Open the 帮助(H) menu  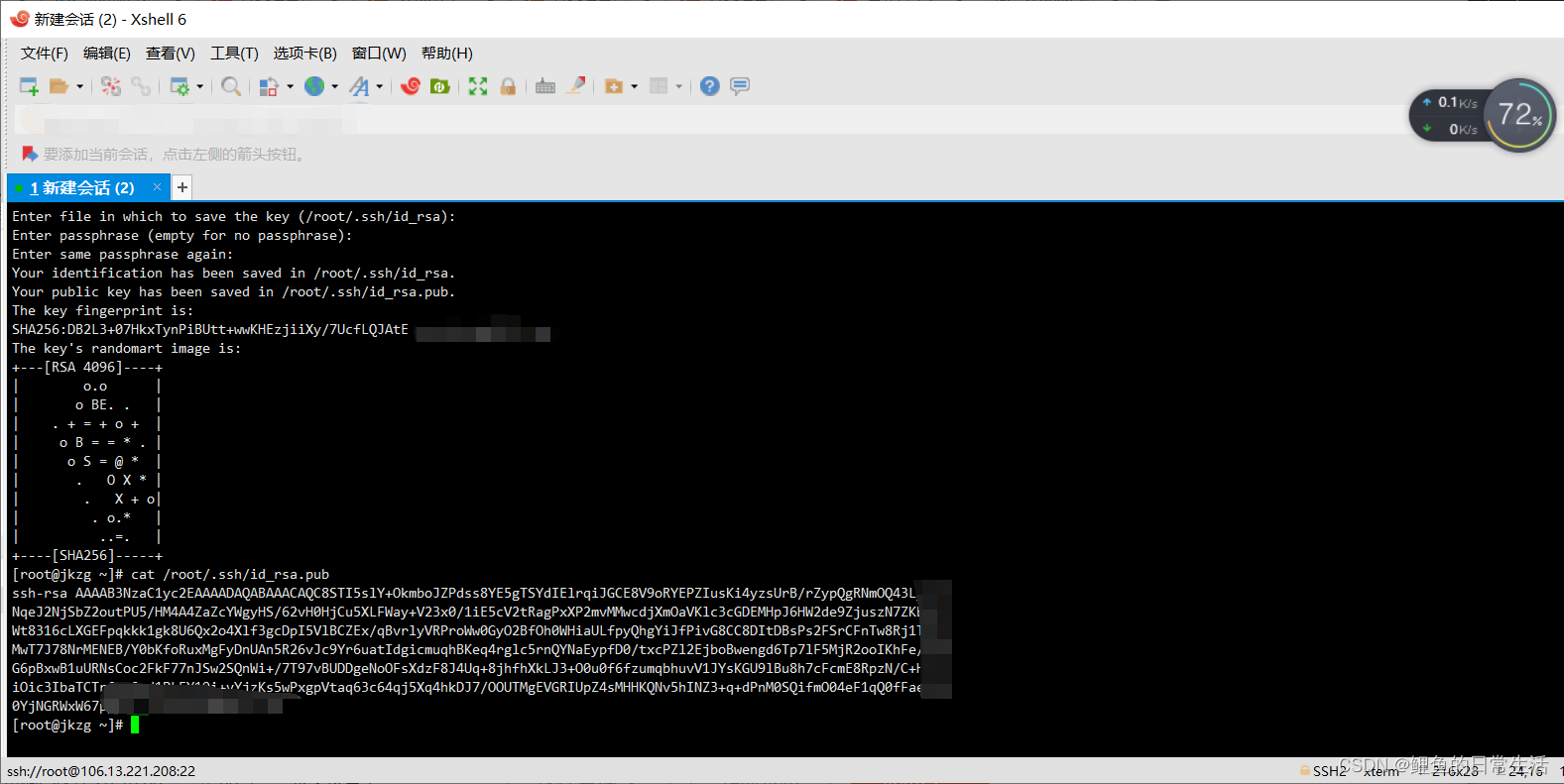[x=447, y=54]
